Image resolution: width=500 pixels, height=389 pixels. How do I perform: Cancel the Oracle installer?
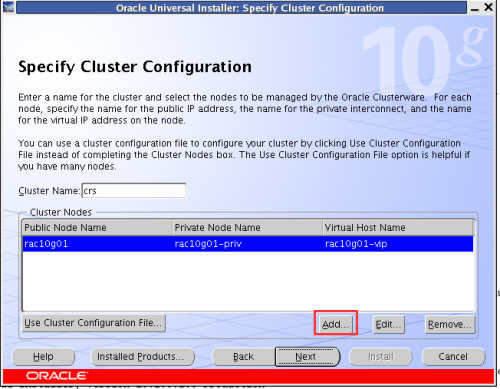click(453, 357)
